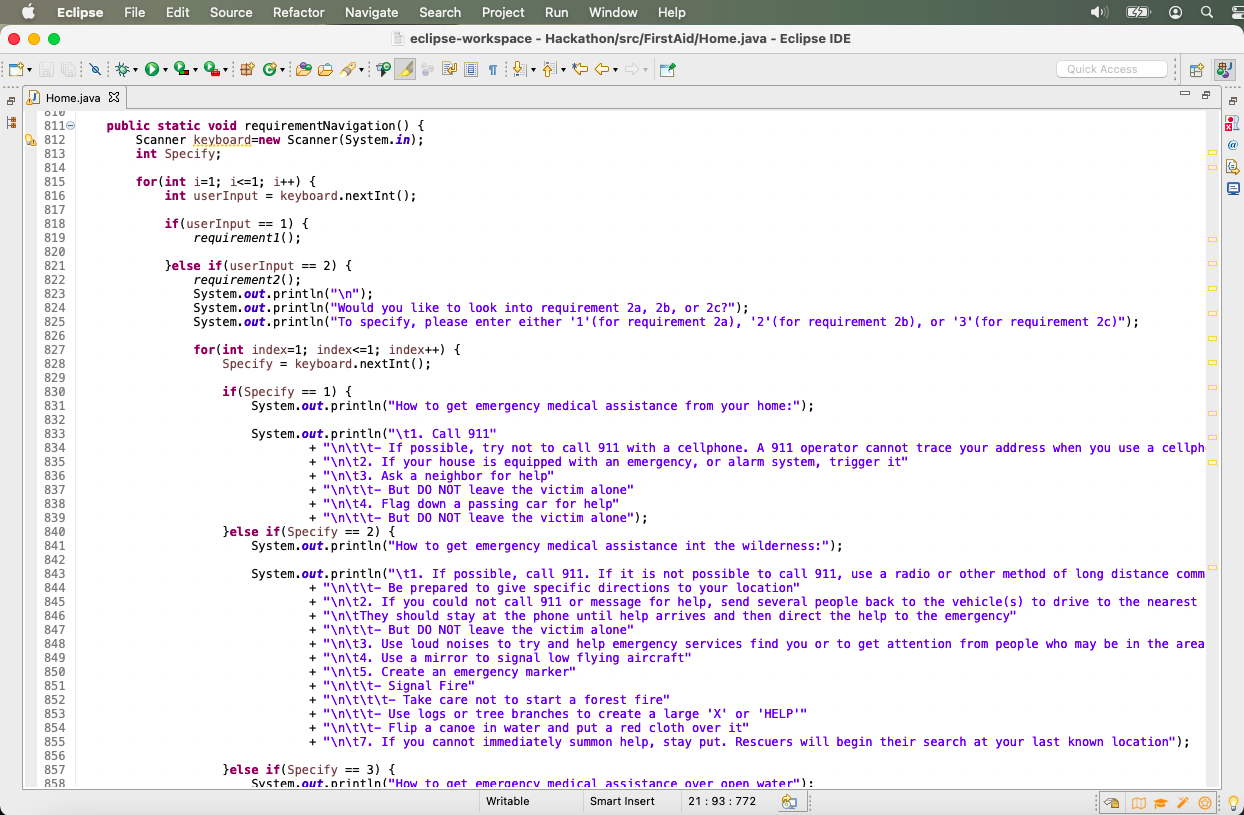The width and height of the screenshot is (1244, 815).
Task: Open the Previous Annotation dropdown arrow
Action: point(563,70)
